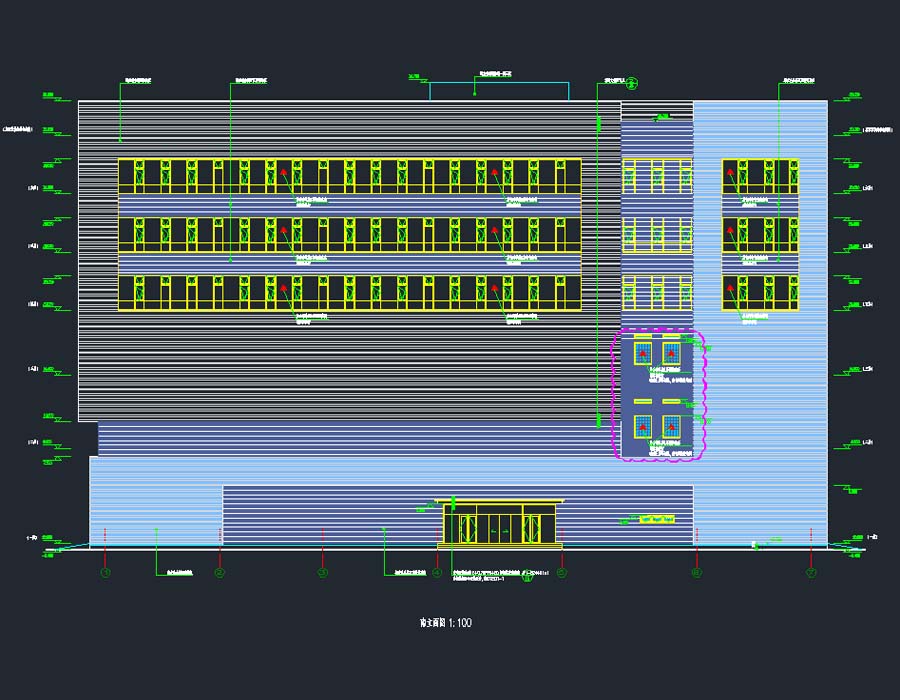
Task: Select the third grid axis bubble from left
Action: (x=322, y=573)
